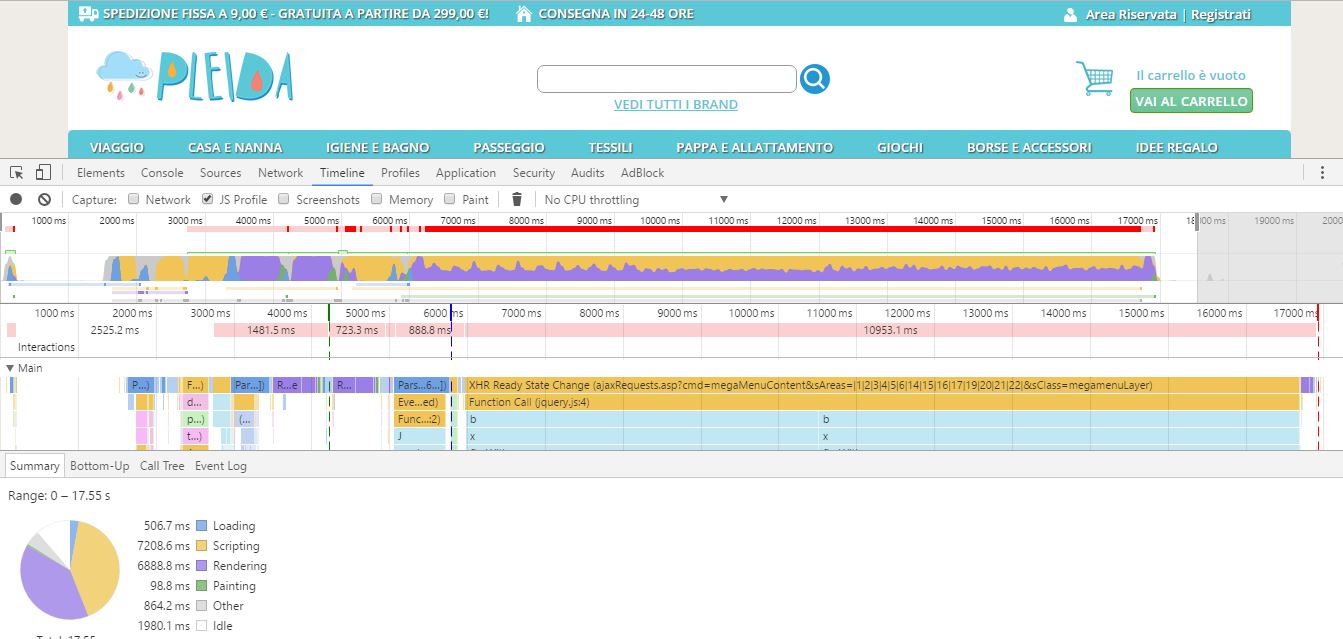Open the AdBlock tab
1343x639 pixels.
point(642,173)
